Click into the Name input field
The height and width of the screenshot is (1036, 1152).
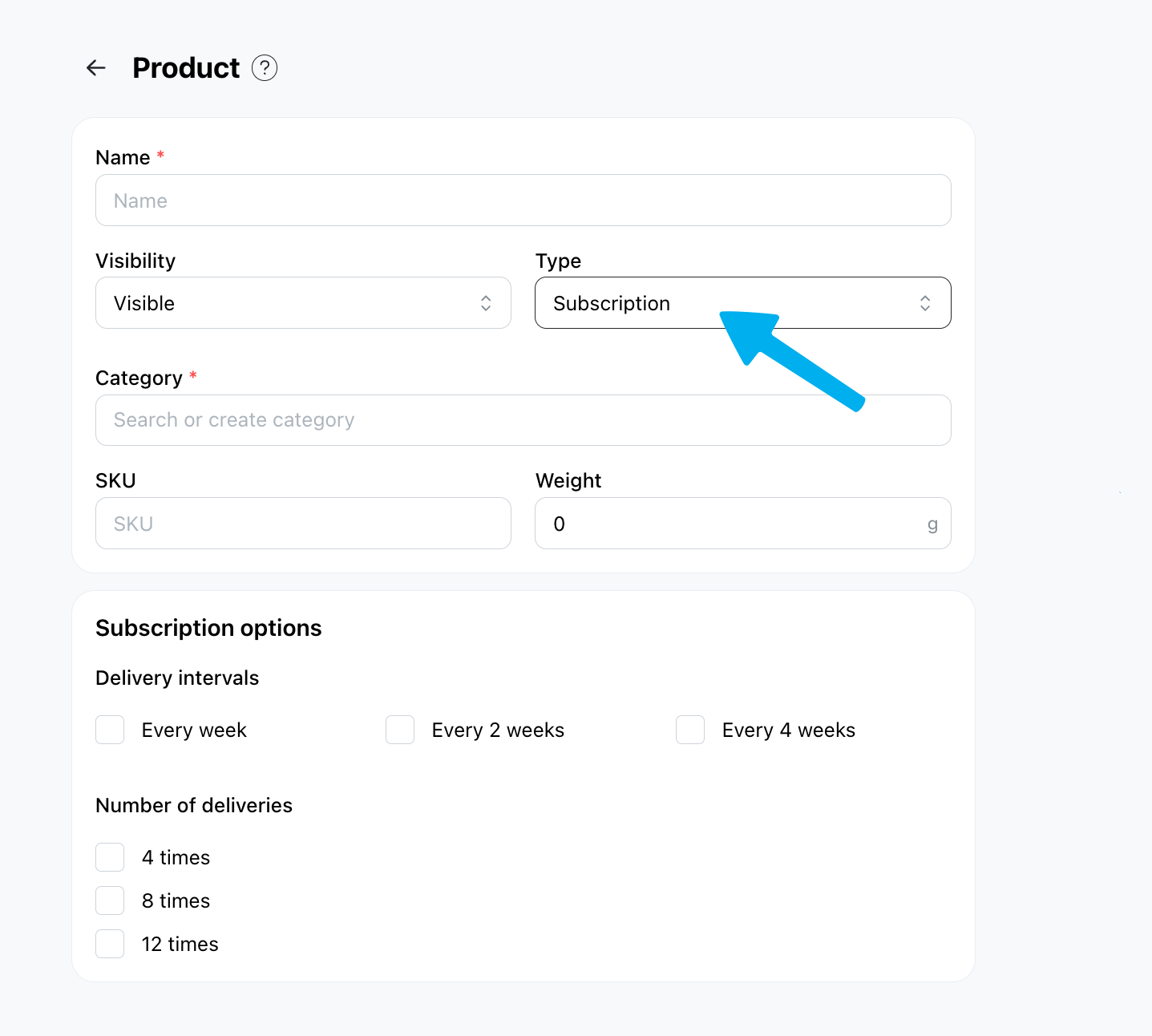(523, 200)
